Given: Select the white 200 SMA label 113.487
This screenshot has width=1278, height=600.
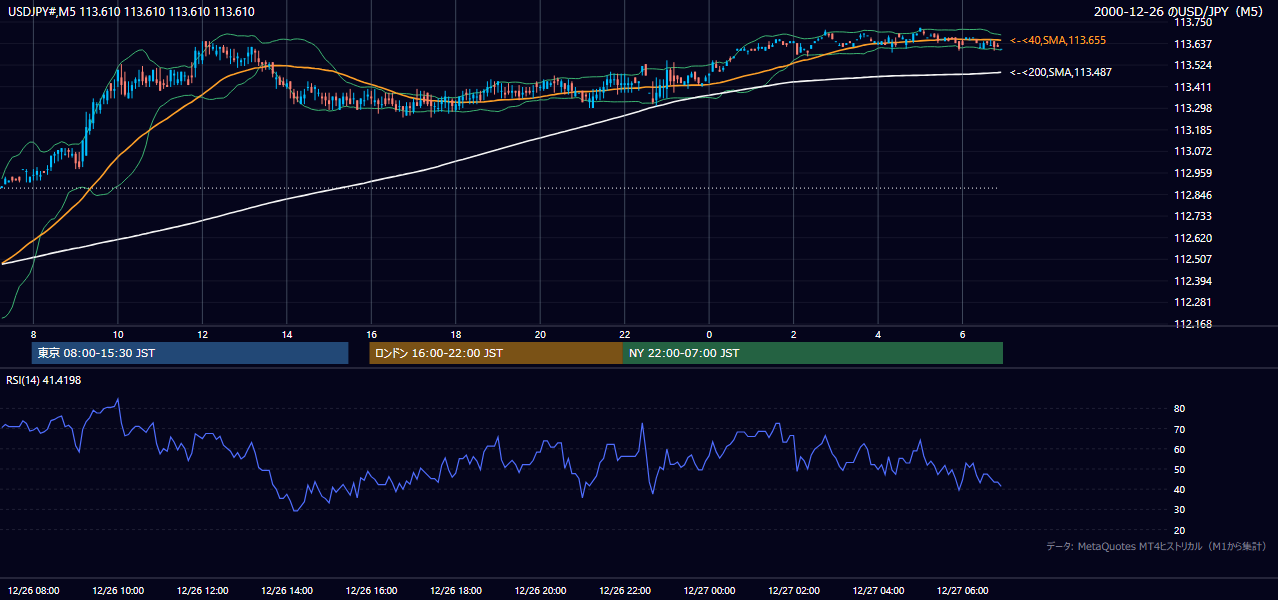Looking at the screenshot, I should [1061, 72].
